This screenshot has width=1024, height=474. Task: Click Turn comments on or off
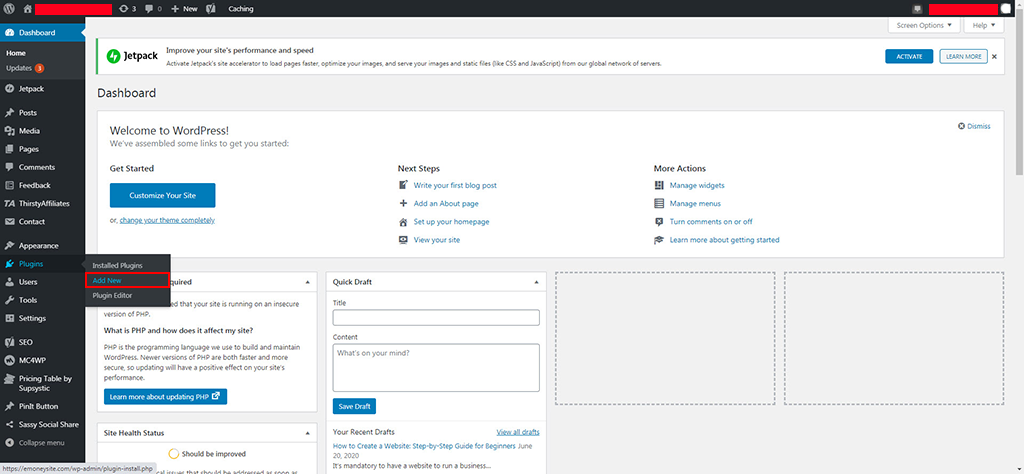pyautogui.click(x=711, y=222)
